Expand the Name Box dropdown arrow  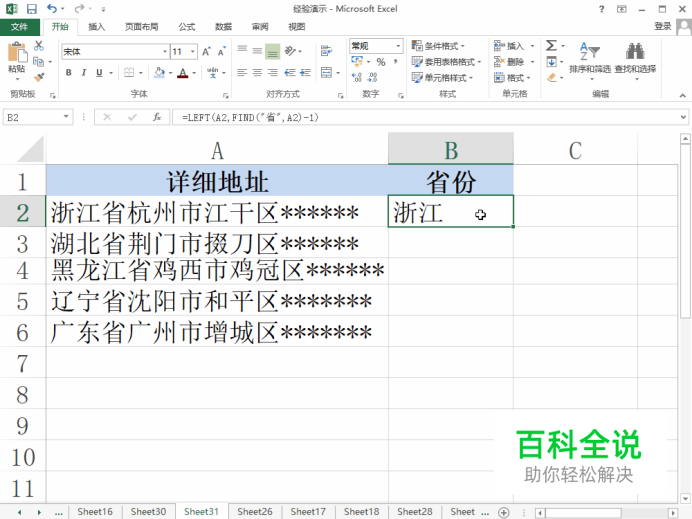66,117
